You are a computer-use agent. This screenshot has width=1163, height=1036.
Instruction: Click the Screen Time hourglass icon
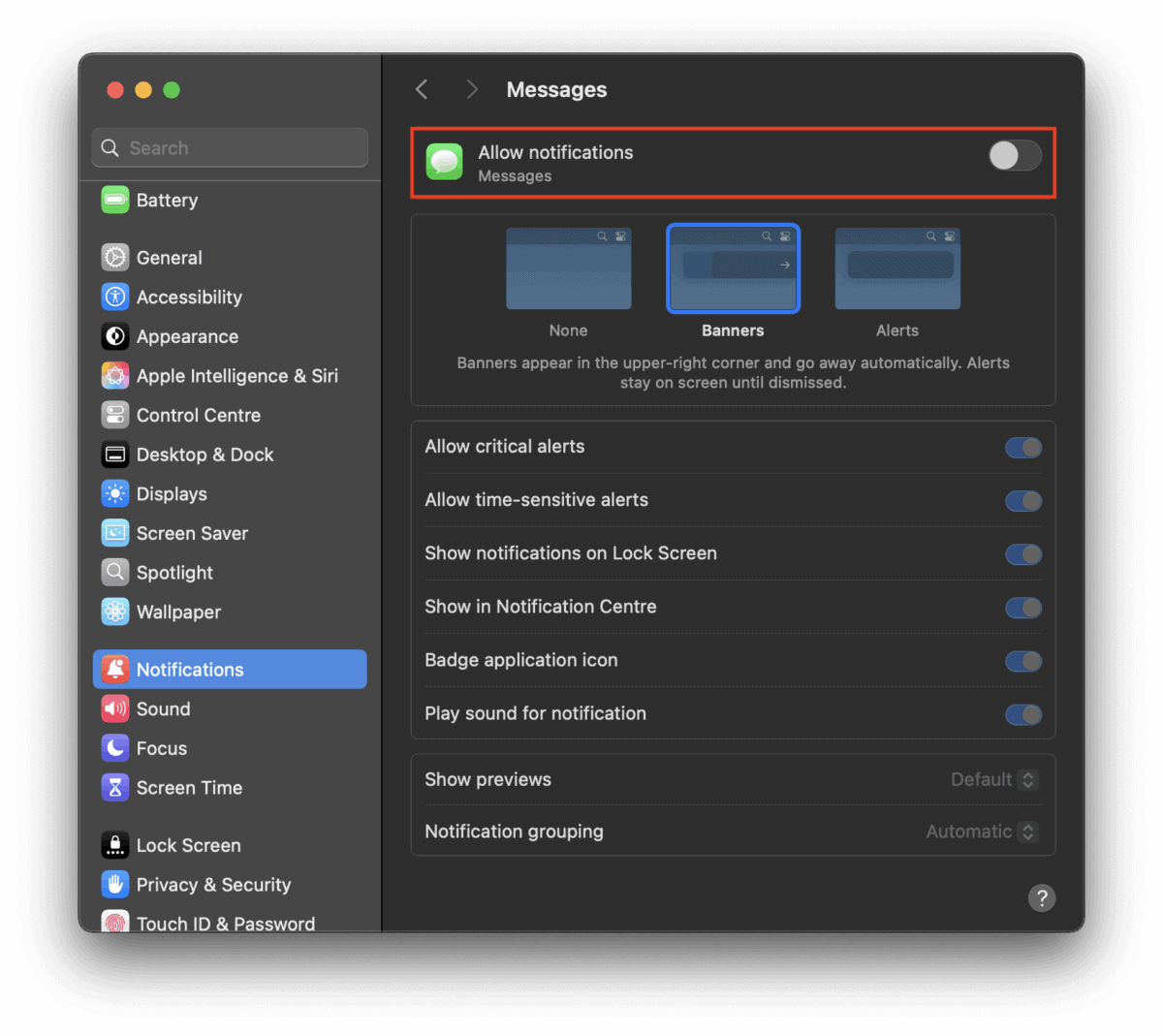pos(115,788)
